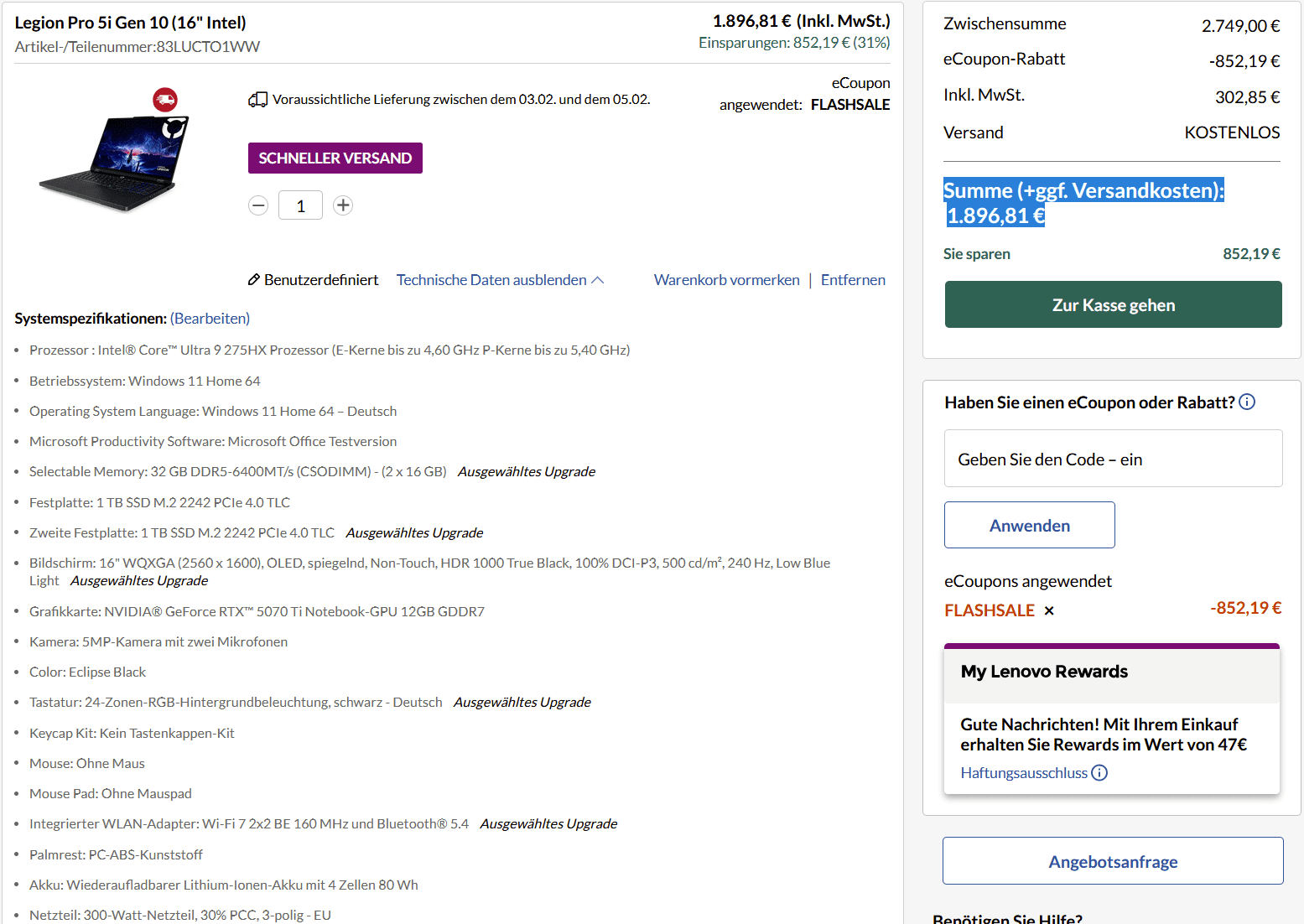The height and width of the screenshot is (924, 1304).
Task: Click the Artikel-/Teilenummer 83LUCTO1WW text
Action: pyautogui.click(x=137, y=47)
